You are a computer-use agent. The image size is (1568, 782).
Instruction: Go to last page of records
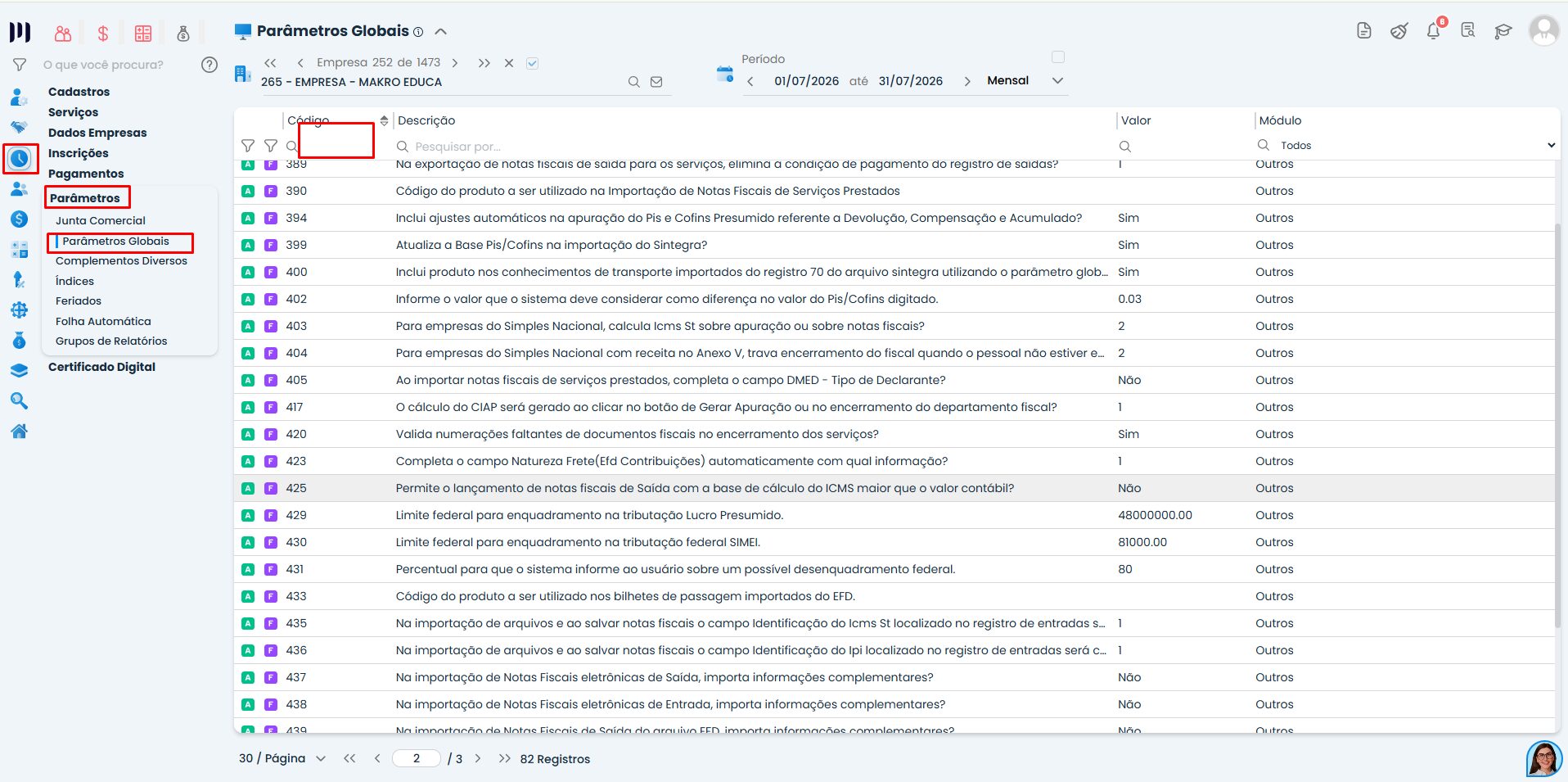[504, 759]
